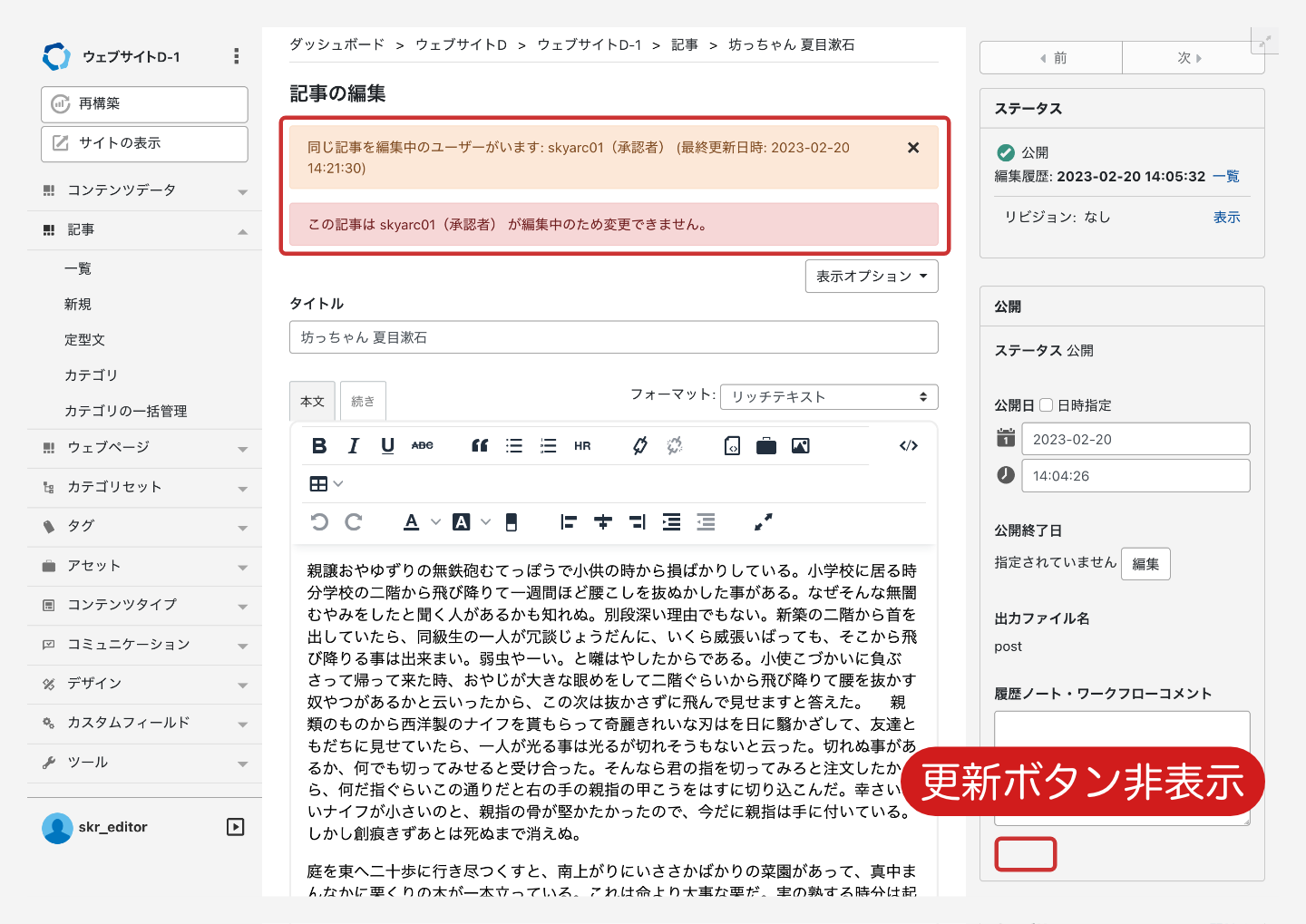1306x924 pixels.
Task: Insert a horizontal rule (HR)
Action: pyautogui.click(x=582, y=445)
